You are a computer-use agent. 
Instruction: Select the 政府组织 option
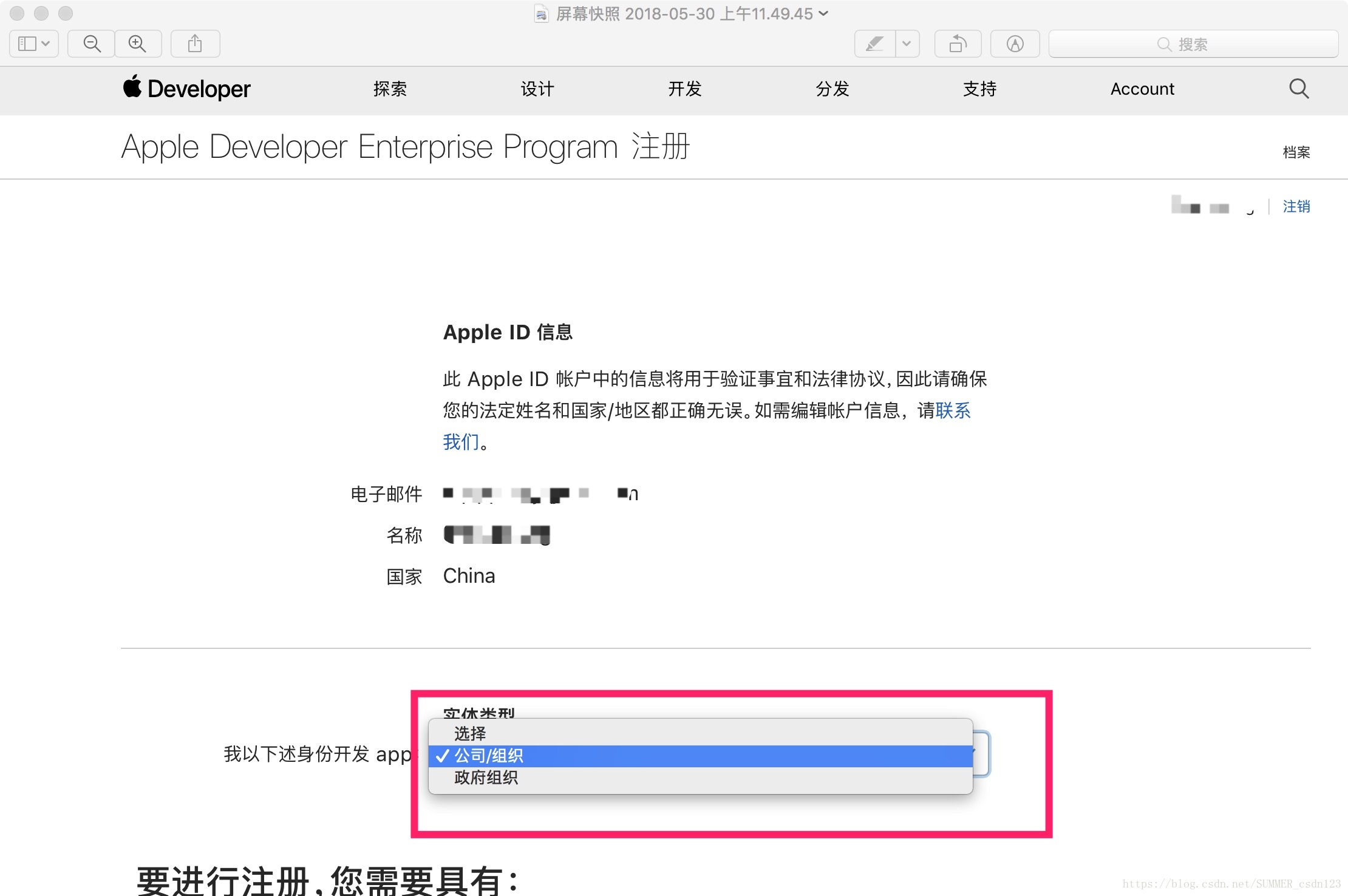[701, 778]
